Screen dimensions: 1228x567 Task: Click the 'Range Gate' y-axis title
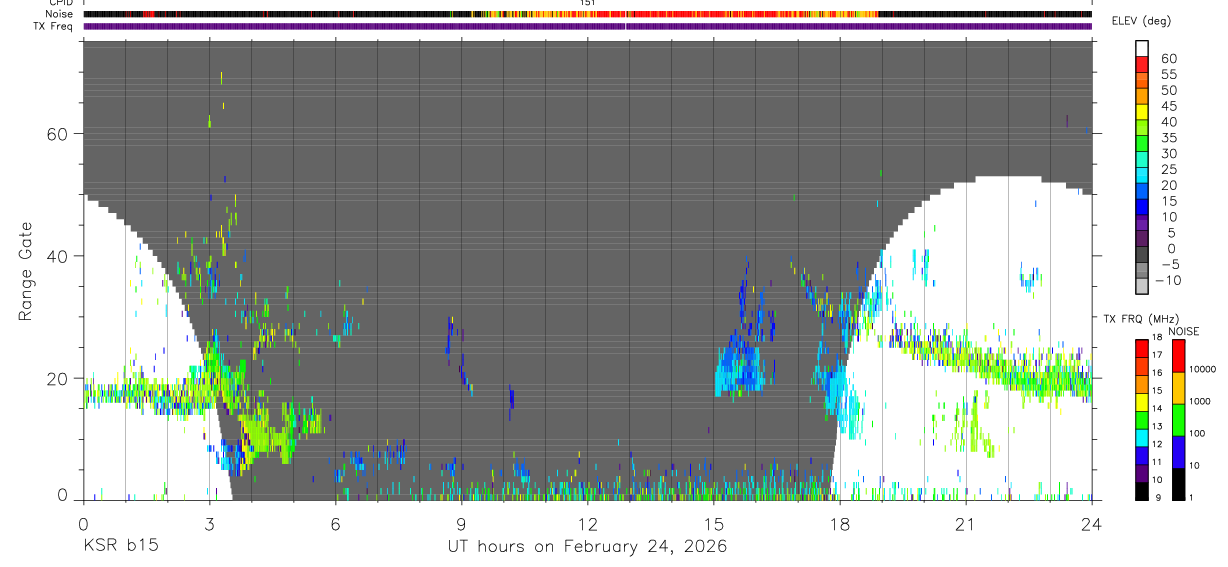pyautogui.click(x=26, y=270)
